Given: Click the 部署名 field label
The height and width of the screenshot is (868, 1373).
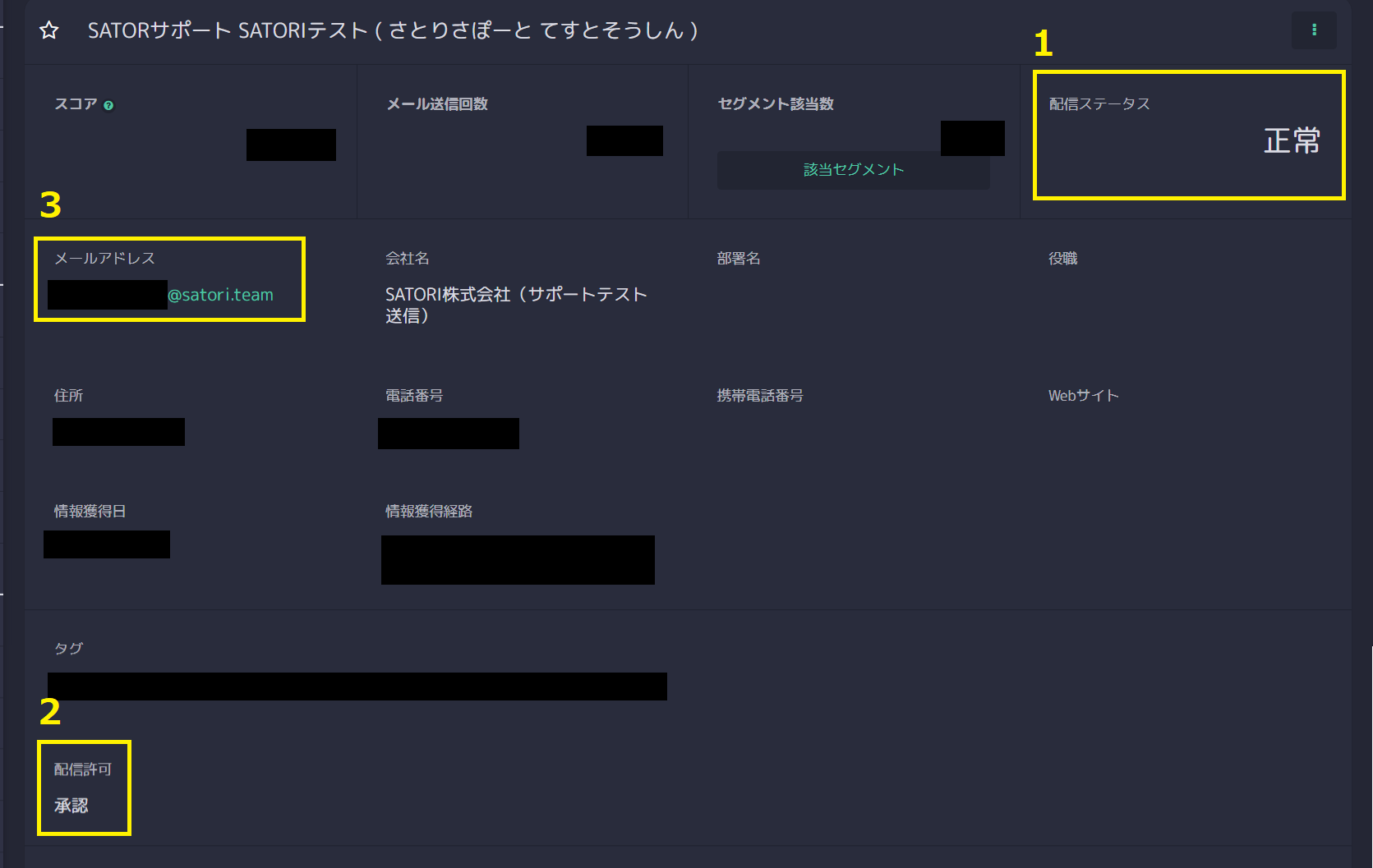Looking at the screenshot, I should pos(739,258).
